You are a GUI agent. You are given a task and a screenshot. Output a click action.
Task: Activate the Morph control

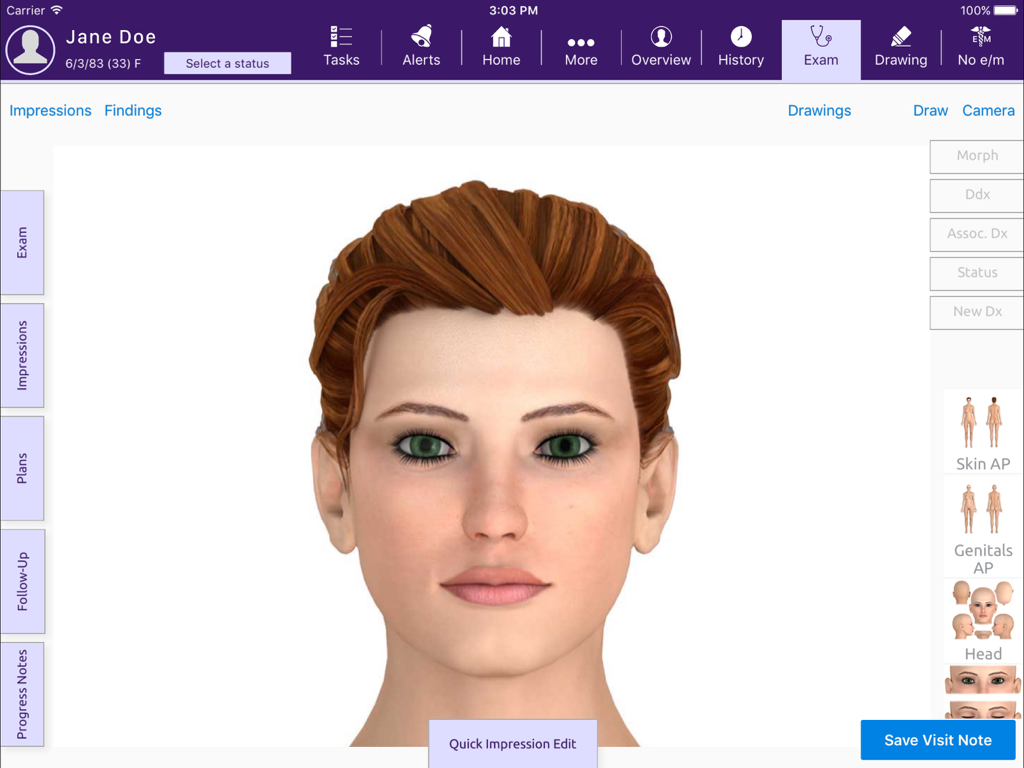pyautogui.click(x=975, y=156)
